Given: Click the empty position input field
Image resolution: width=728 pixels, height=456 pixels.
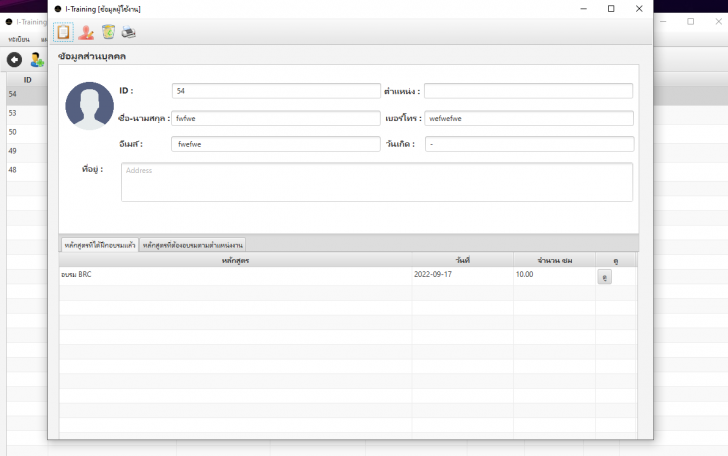Looking at the screenshot, I should pyautogui.click(x=528, y=91).
